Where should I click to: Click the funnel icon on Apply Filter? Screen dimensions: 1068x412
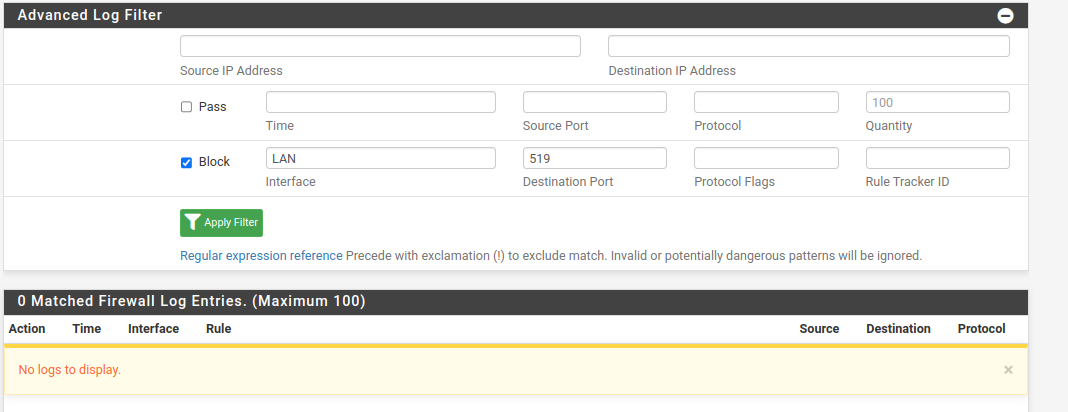(x=193, y=222)
